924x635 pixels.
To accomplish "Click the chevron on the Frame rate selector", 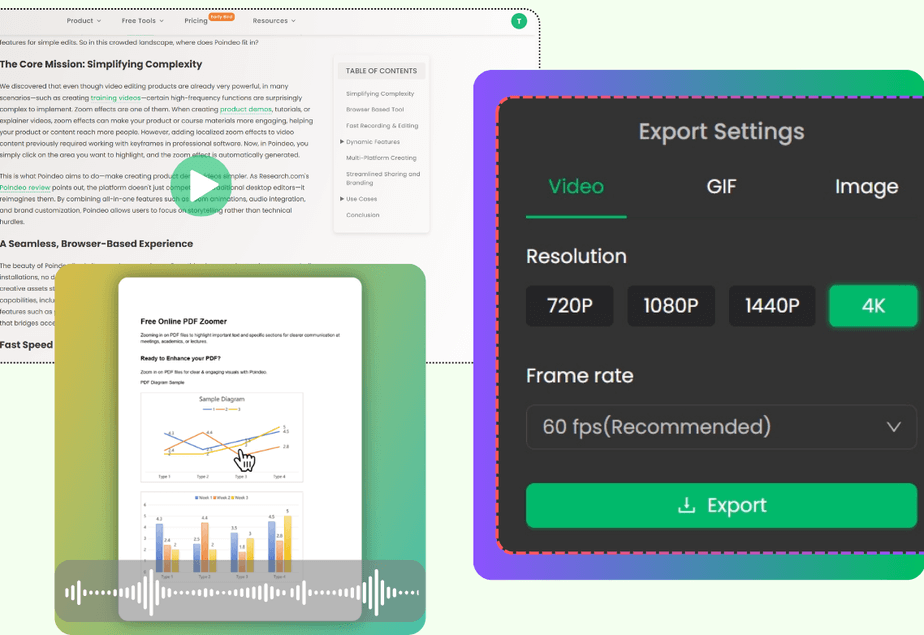I will click(893, 426).
